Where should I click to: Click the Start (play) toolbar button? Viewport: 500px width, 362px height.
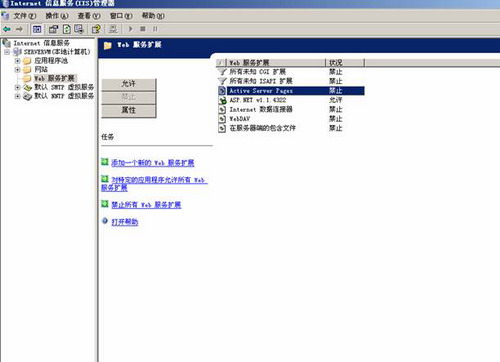point(131,29)
